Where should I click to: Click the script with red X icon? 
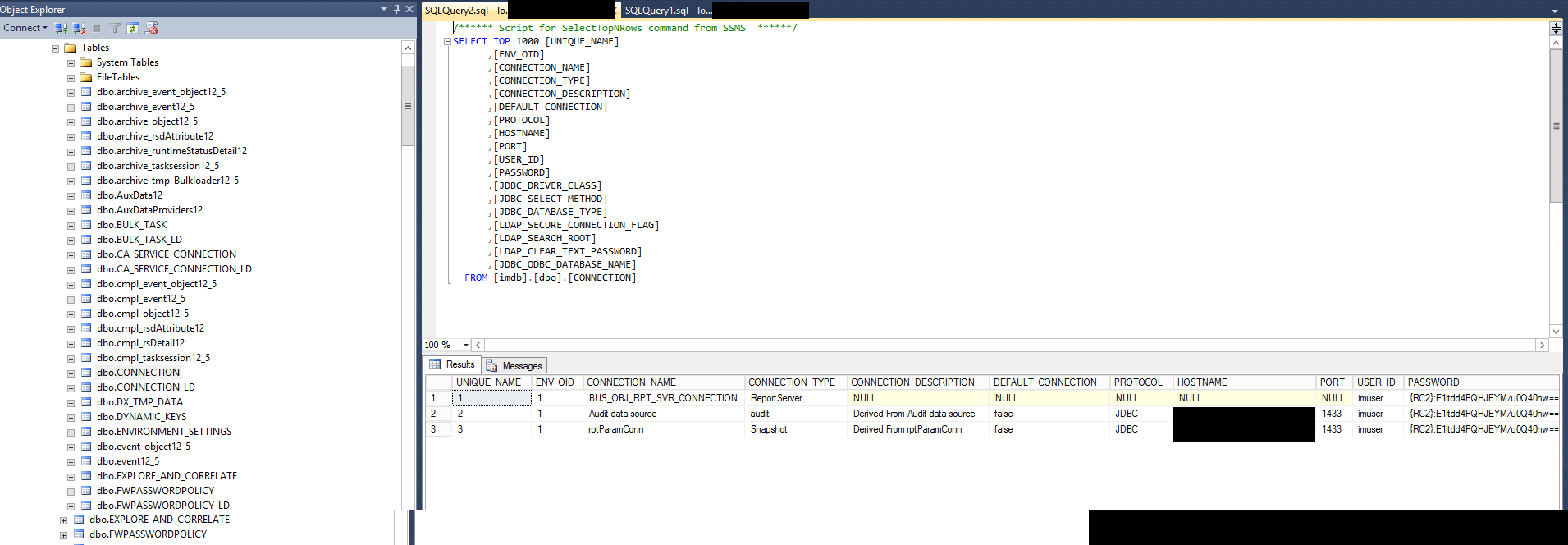tap(151, 28)
